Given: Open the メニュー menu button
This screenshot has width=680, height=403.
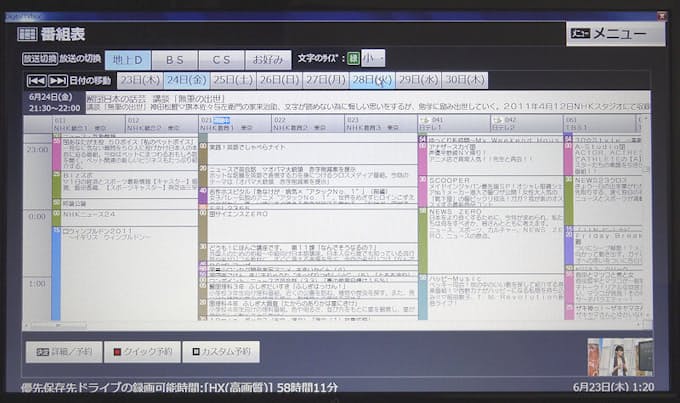Looking at the screenshot, I should [615, 35].
